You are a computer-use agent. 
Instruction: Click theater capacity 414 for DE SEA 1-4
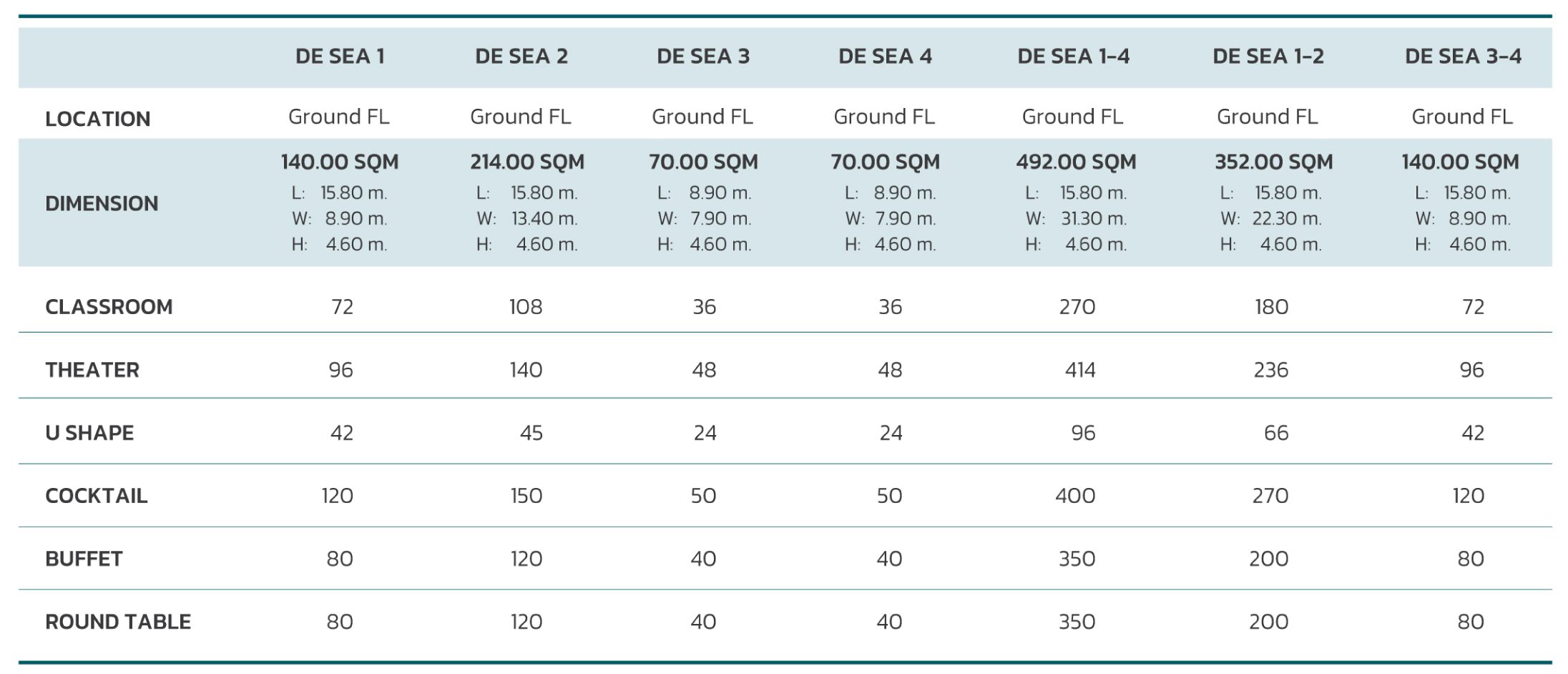point(1079,370)
